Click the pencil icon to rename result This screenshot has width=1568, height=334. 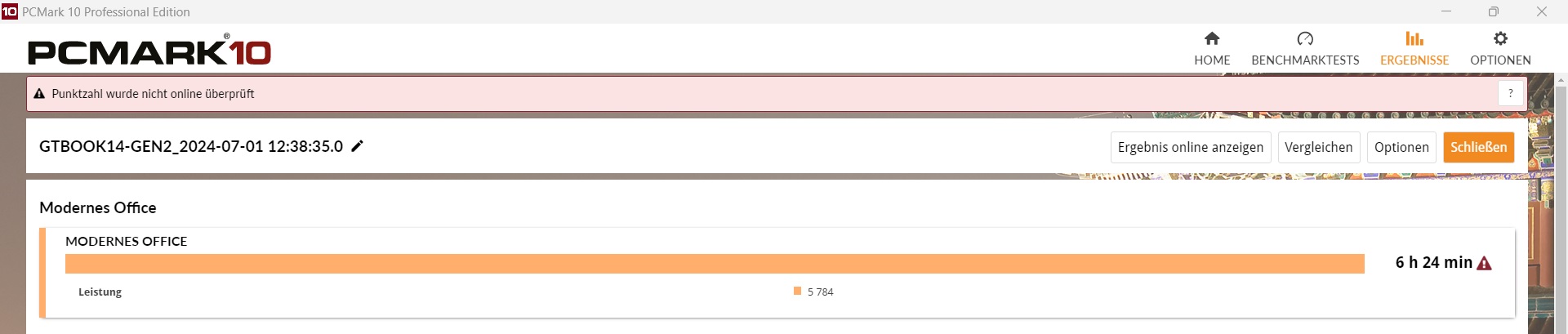click(357, 146)
